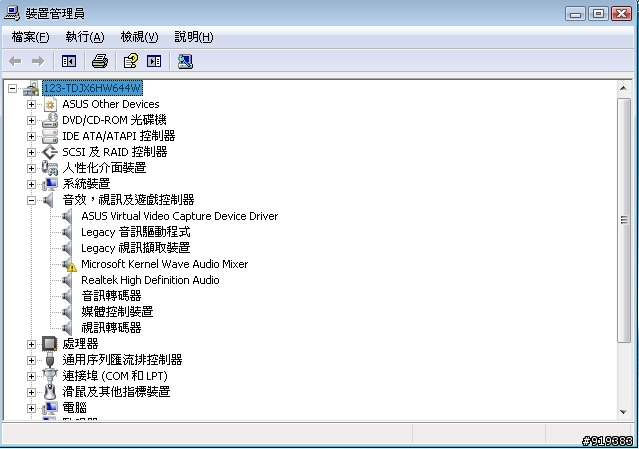Screen dimensions: 639x449
Task: Expand the 處理器 node
Action: click(x=31, y=344)
